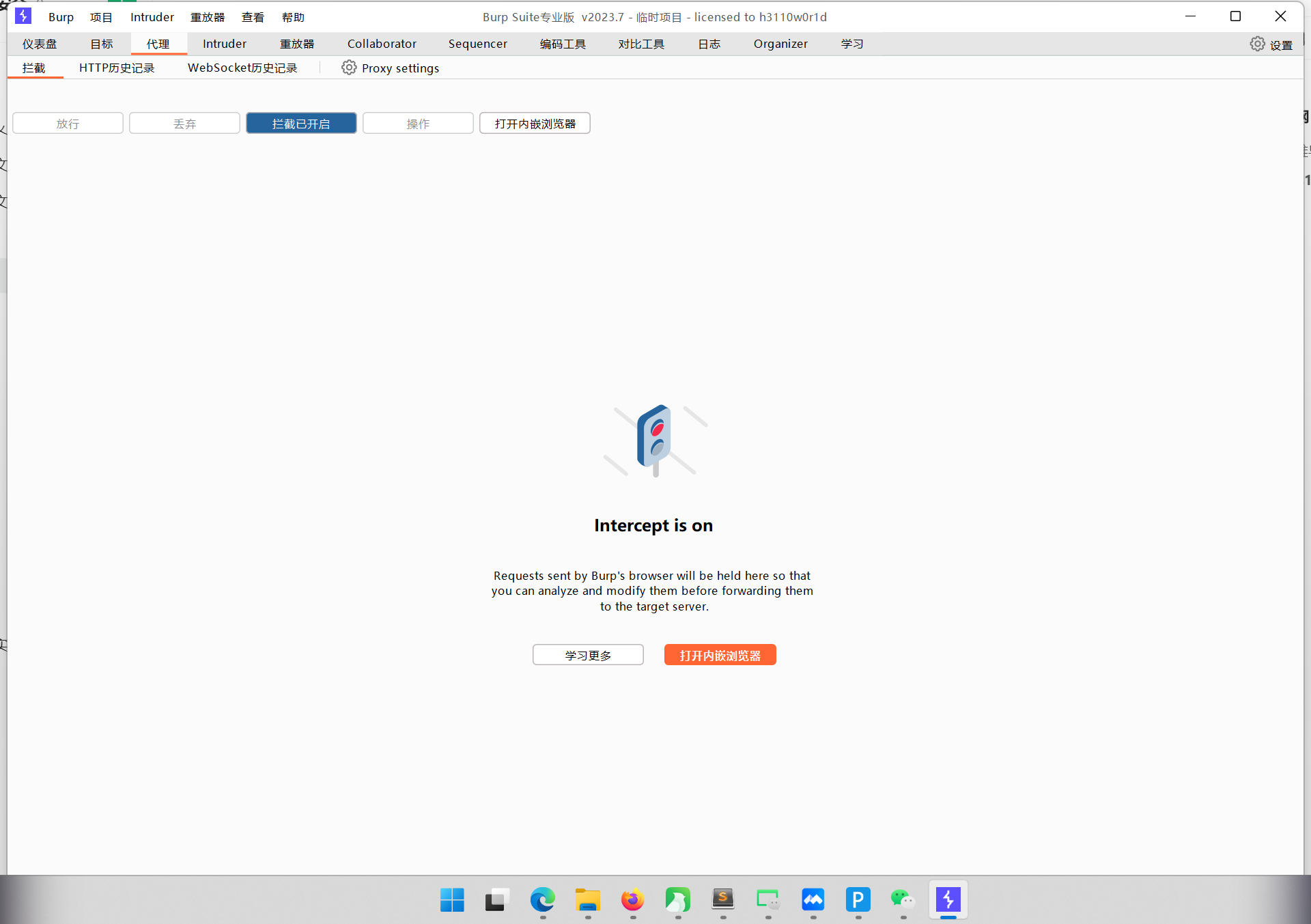Open the Burp menu
1311x924 pixels.
click(61, 17)
